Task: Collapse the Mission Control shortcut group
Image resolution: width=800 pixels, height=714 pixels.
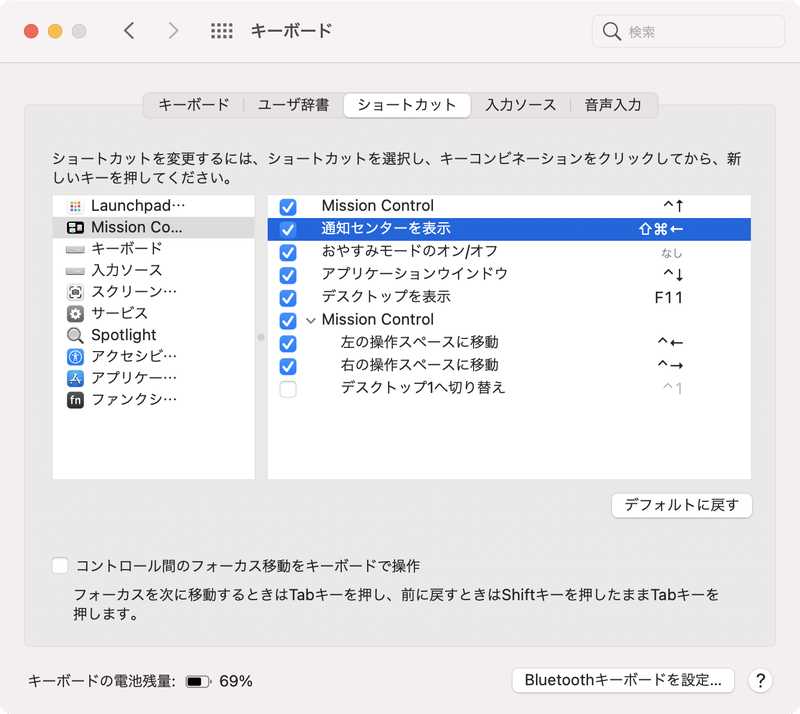Action: coord(313,319)
